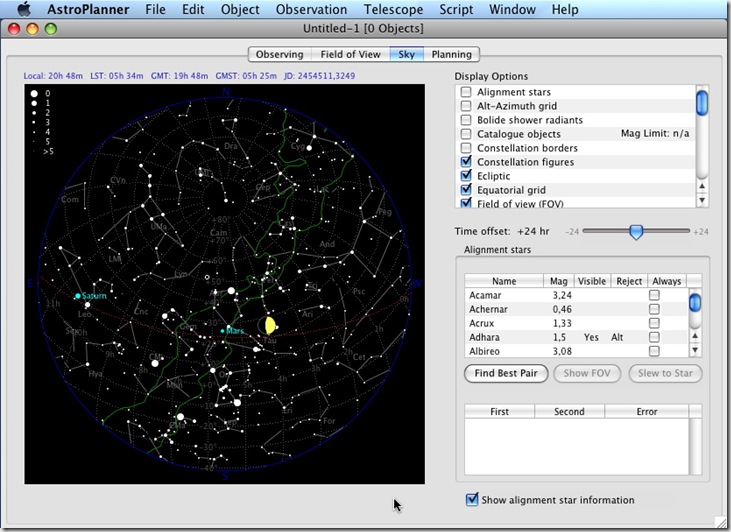Click the Second column header
This screenshot has height=532, width=731.
(x=569, y=411)
